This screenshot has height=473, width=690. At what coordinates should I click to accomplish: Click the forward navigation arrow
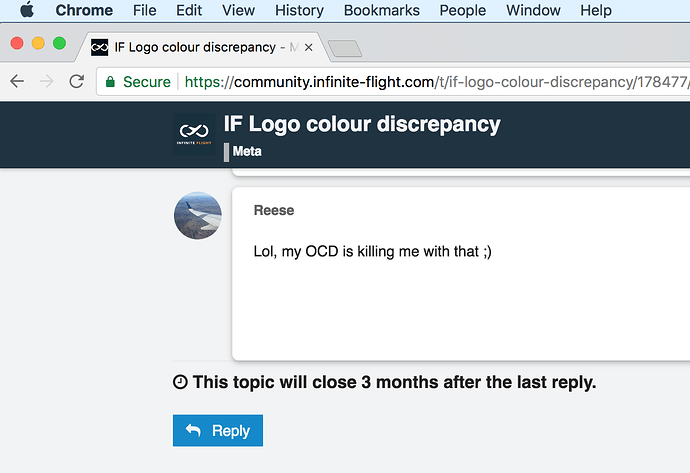(46, 82)
